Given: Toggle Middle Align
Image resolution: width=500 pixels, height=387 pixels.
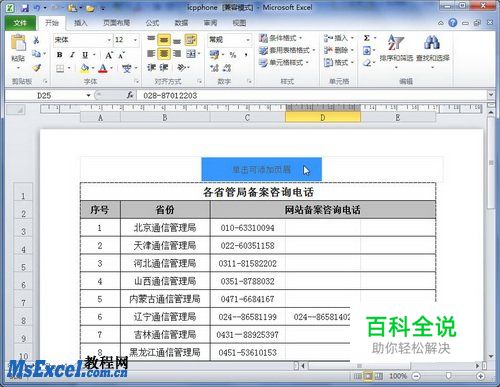Looking at the screenshot, I should tap(164, 40).
